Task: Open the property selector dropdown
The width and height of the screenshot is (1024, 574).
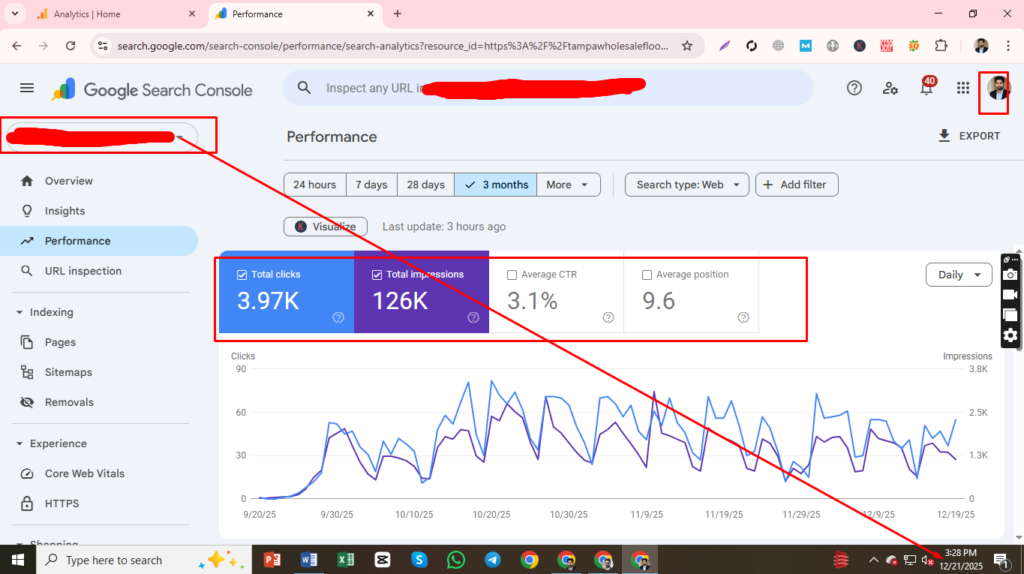Action: (x=101, y=136)
